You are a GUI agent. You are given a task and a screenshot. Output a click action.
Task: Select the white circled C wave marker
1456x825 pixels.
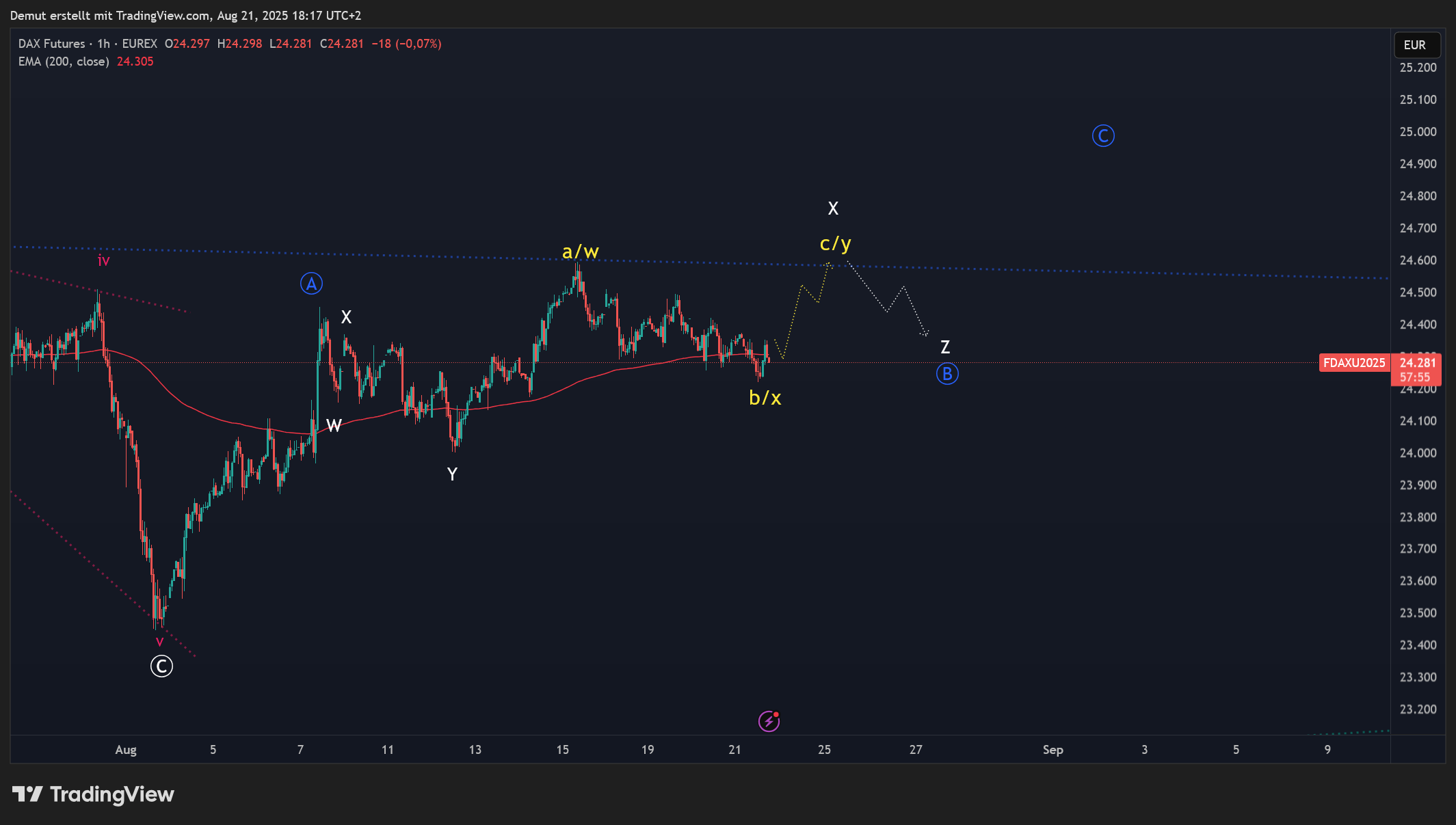(x=161, y=666)
